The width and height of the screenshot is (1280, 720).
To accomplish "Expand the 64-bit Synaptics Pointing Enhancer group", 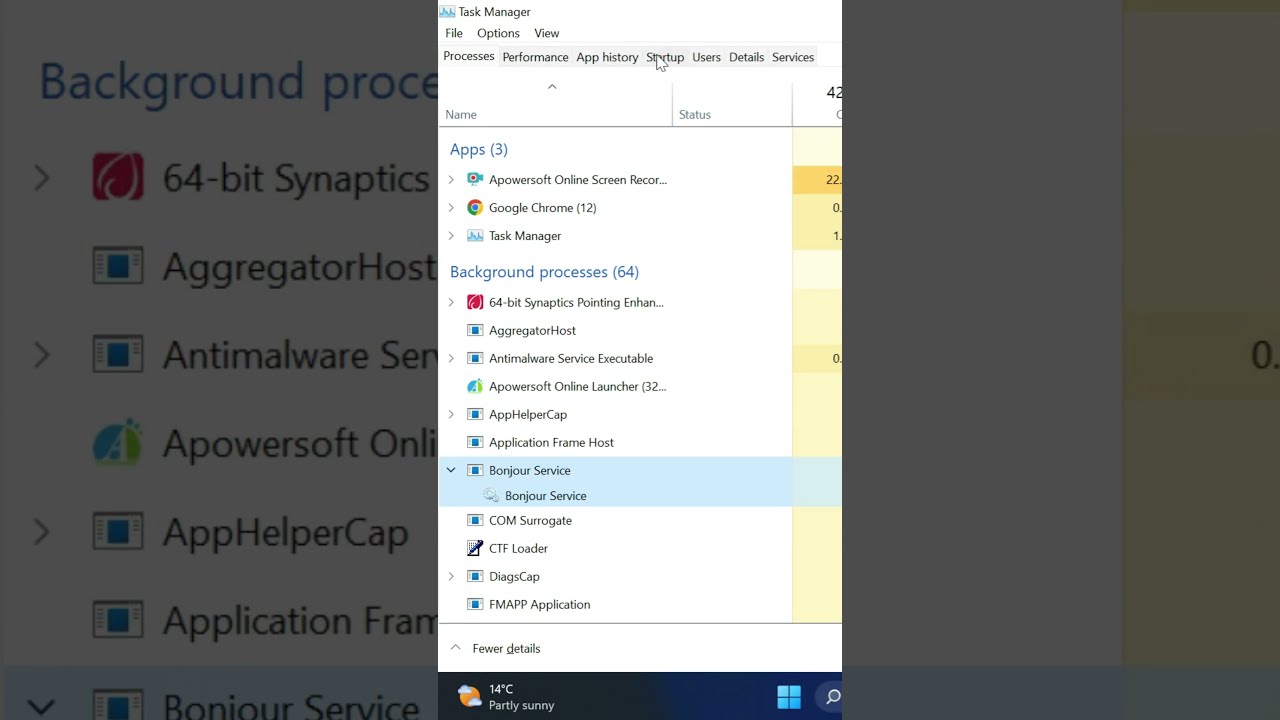I will 451,302.
